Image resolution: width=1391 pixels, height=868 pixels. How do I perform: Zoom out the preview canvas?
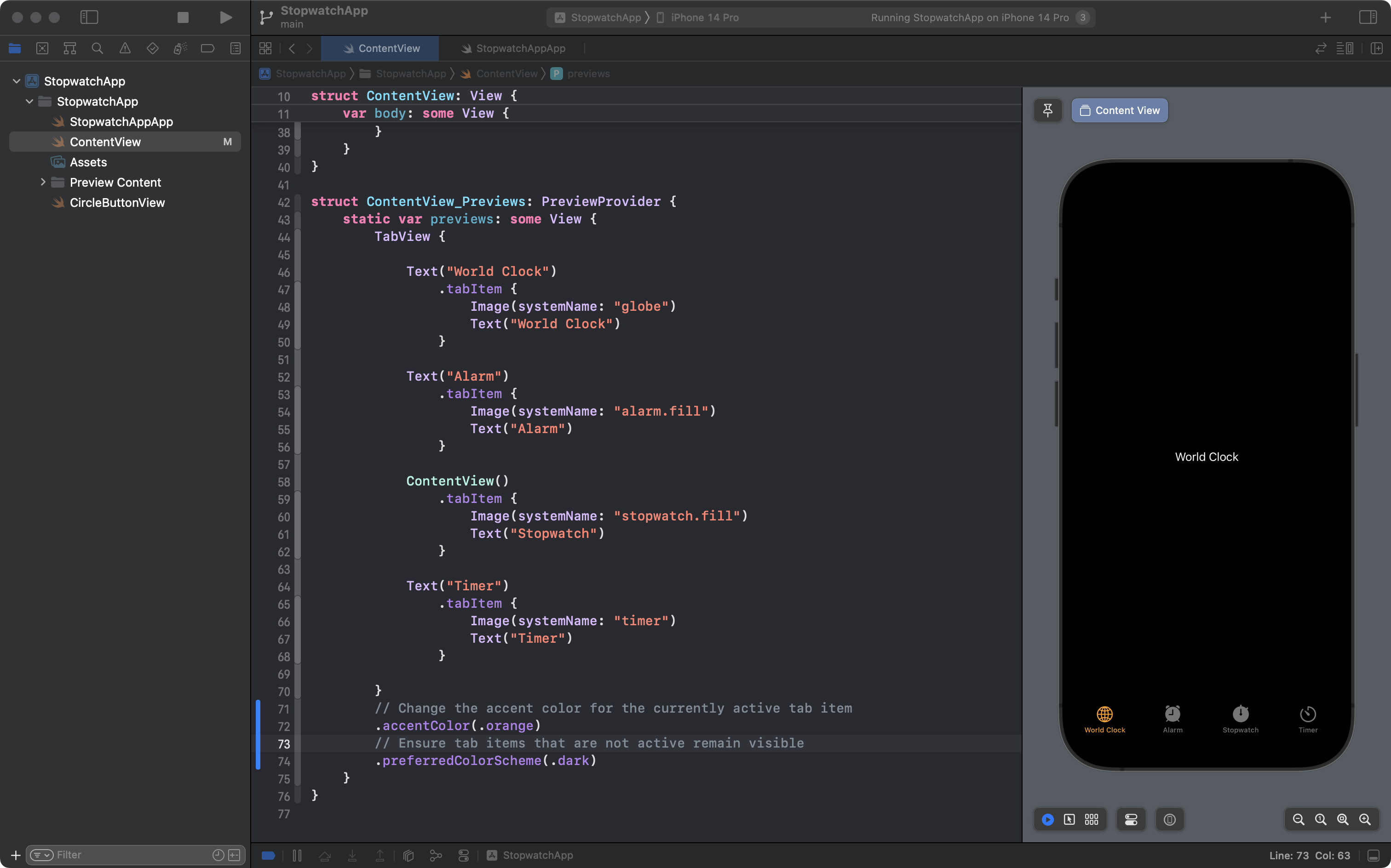click(x=1298, y=819)
